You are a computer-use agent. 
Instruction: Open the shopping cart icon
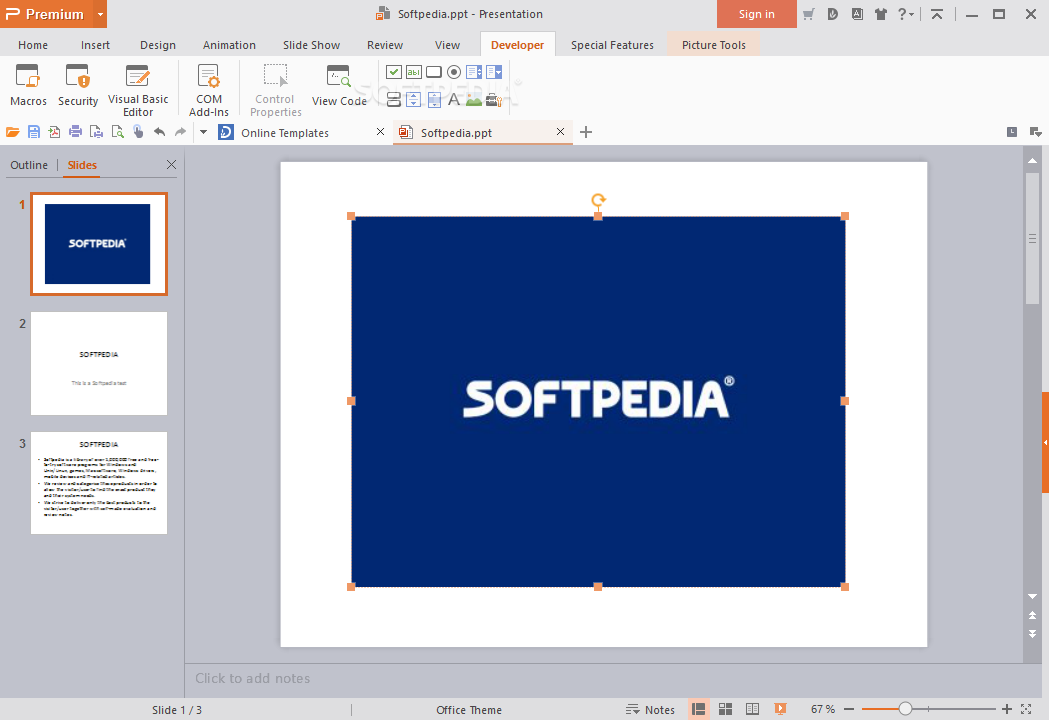click(x=809, y=14)
